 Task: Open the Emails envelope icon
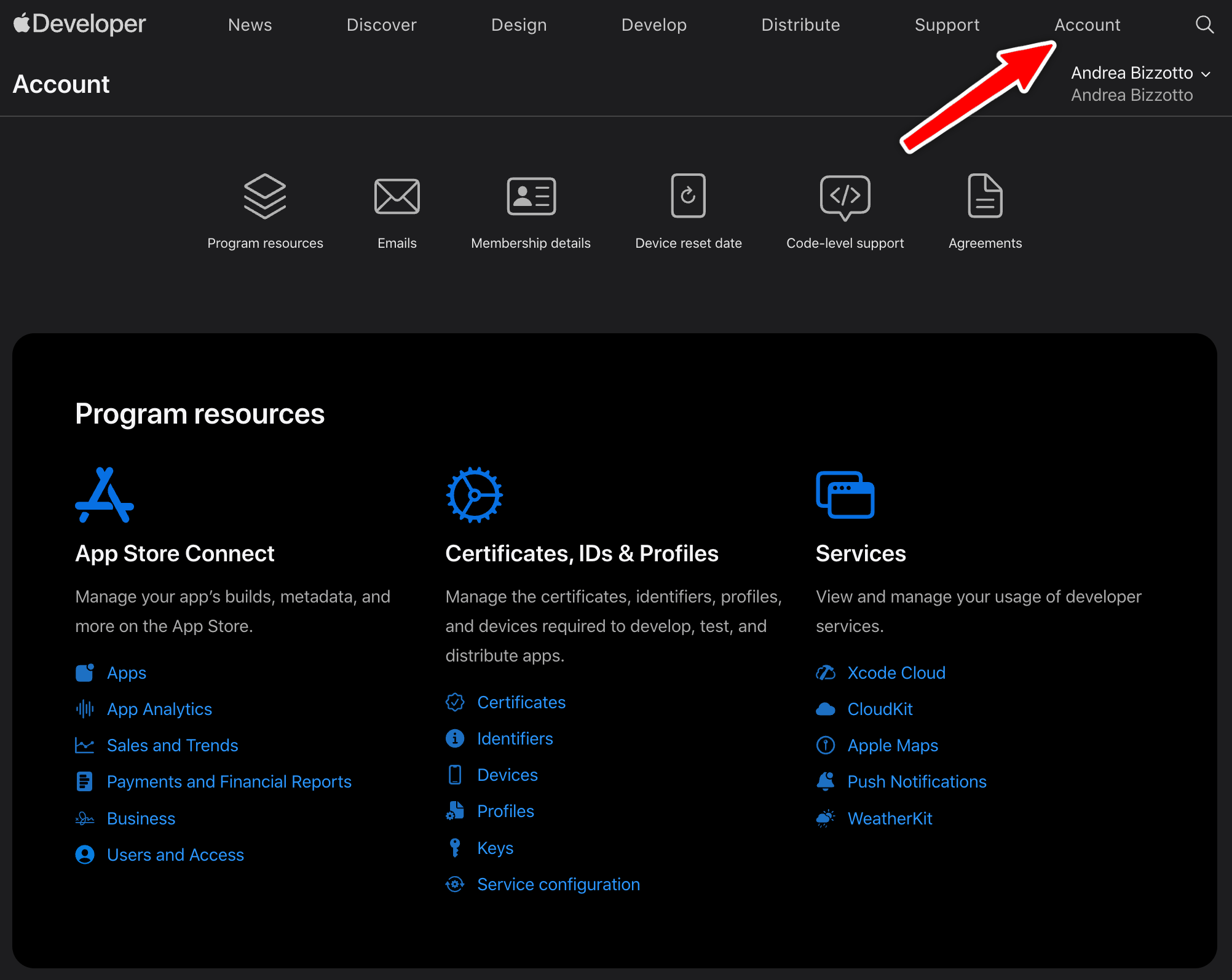[397, 197]
